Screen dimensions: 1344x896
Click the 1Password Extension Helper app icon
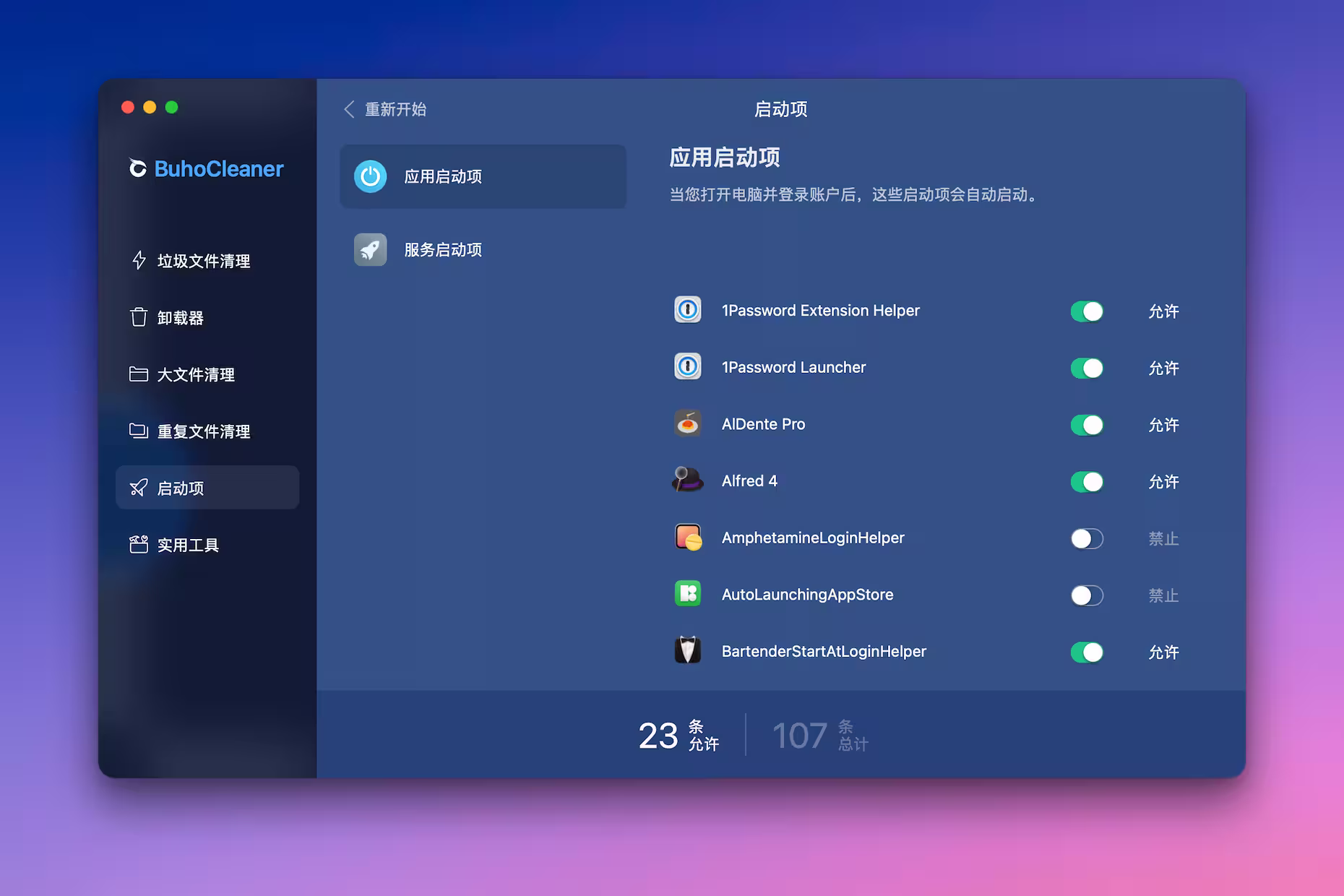tap(688, 310)
